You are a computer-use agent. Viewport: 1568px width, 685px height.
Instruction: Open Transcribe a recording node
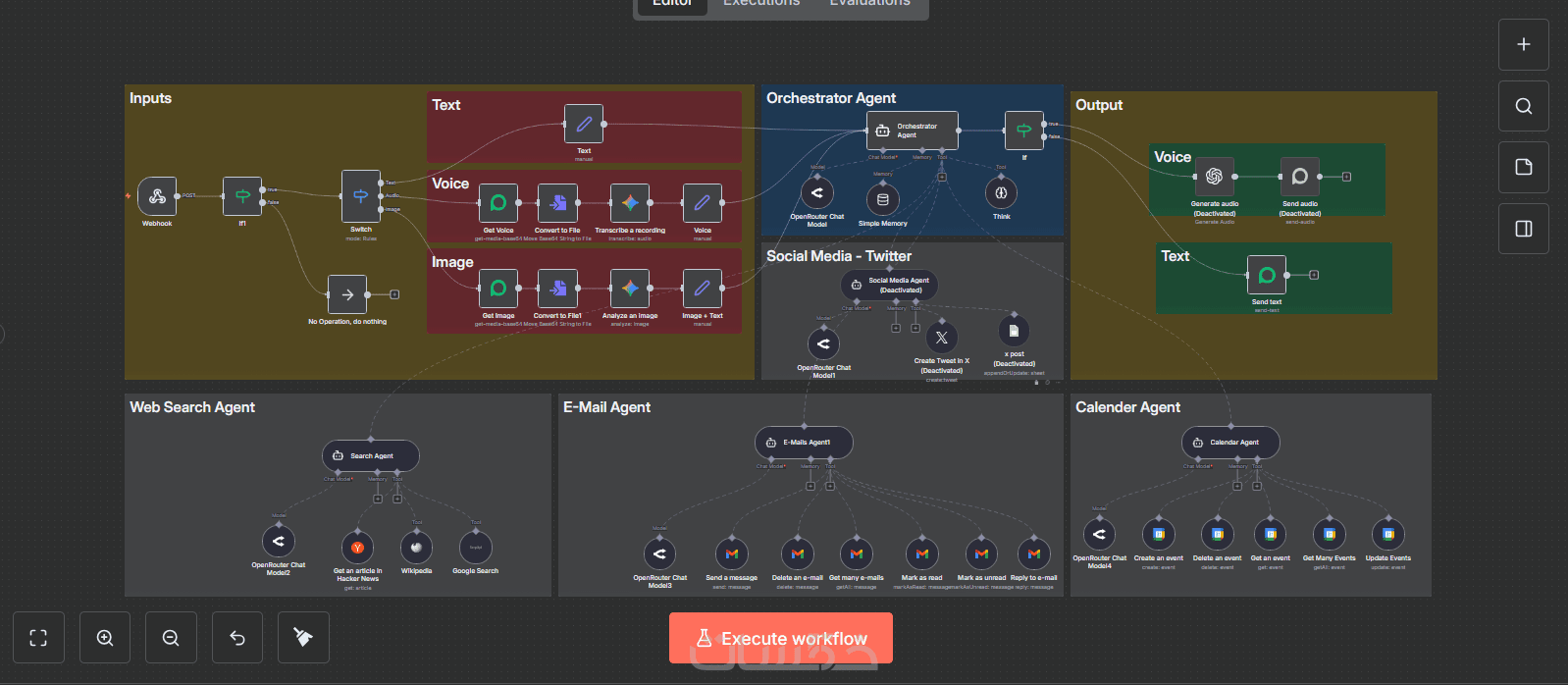[x=630, y=203]
